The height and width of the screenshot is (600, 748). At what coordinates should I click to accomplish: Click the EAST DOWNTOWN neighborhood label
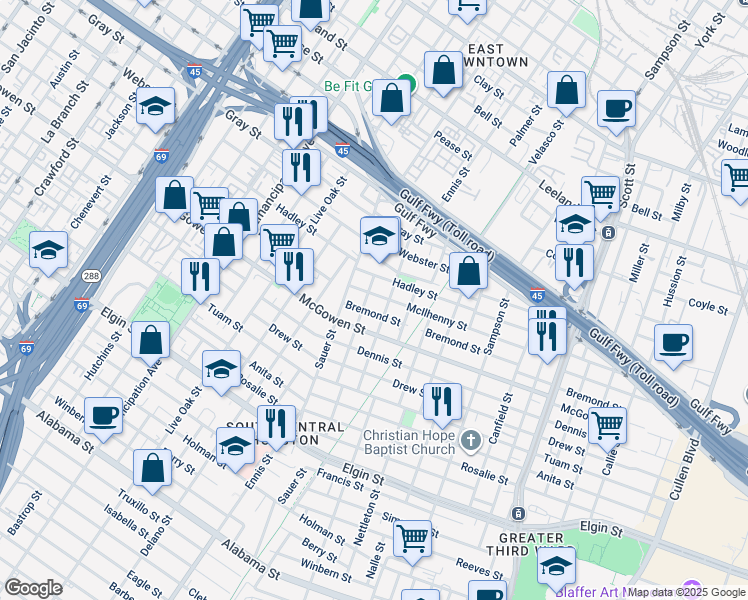point(491,55)
